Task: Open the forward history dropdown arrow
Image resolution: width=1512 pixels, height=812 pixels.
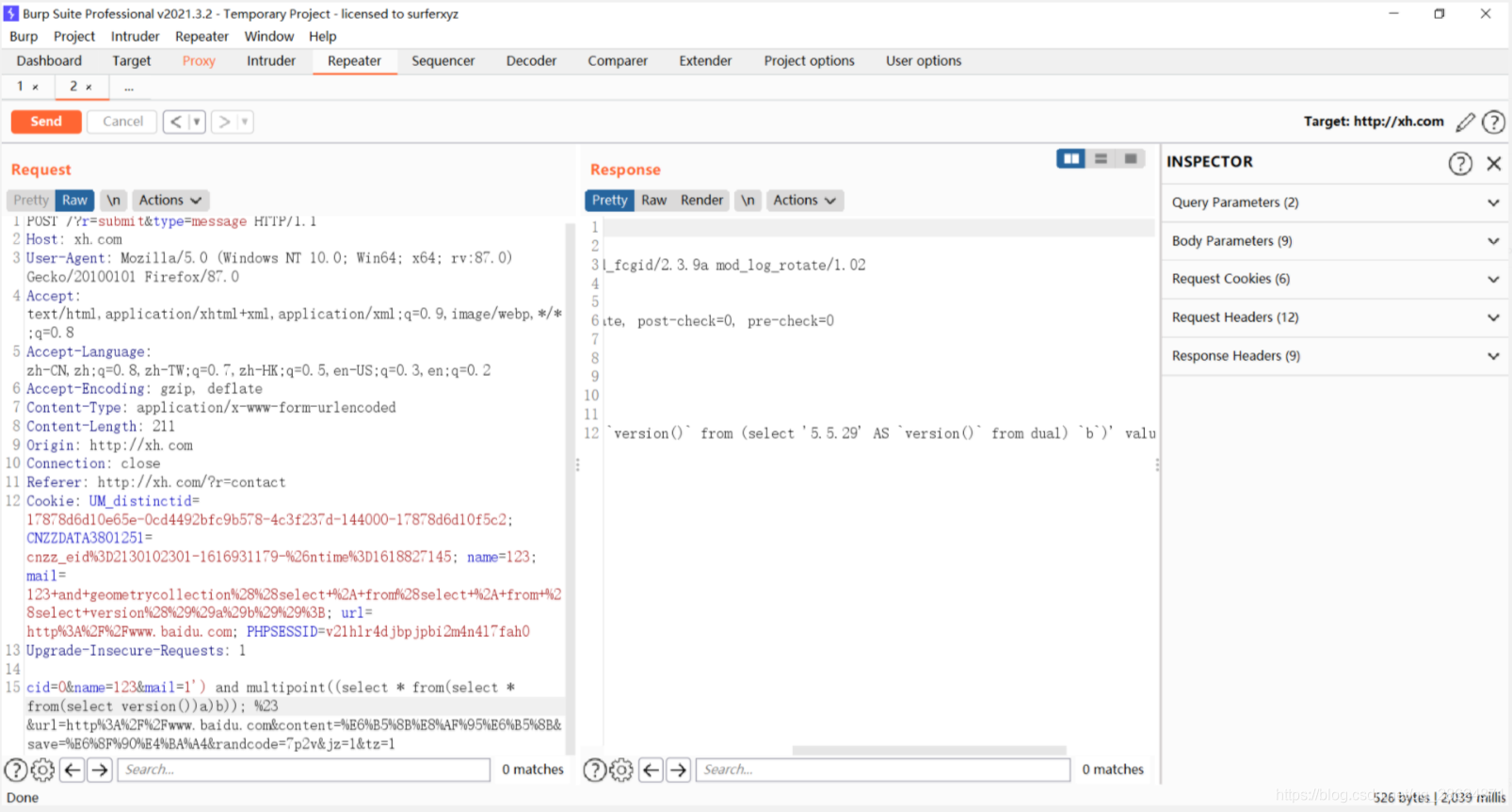Action: coord(245,122)
